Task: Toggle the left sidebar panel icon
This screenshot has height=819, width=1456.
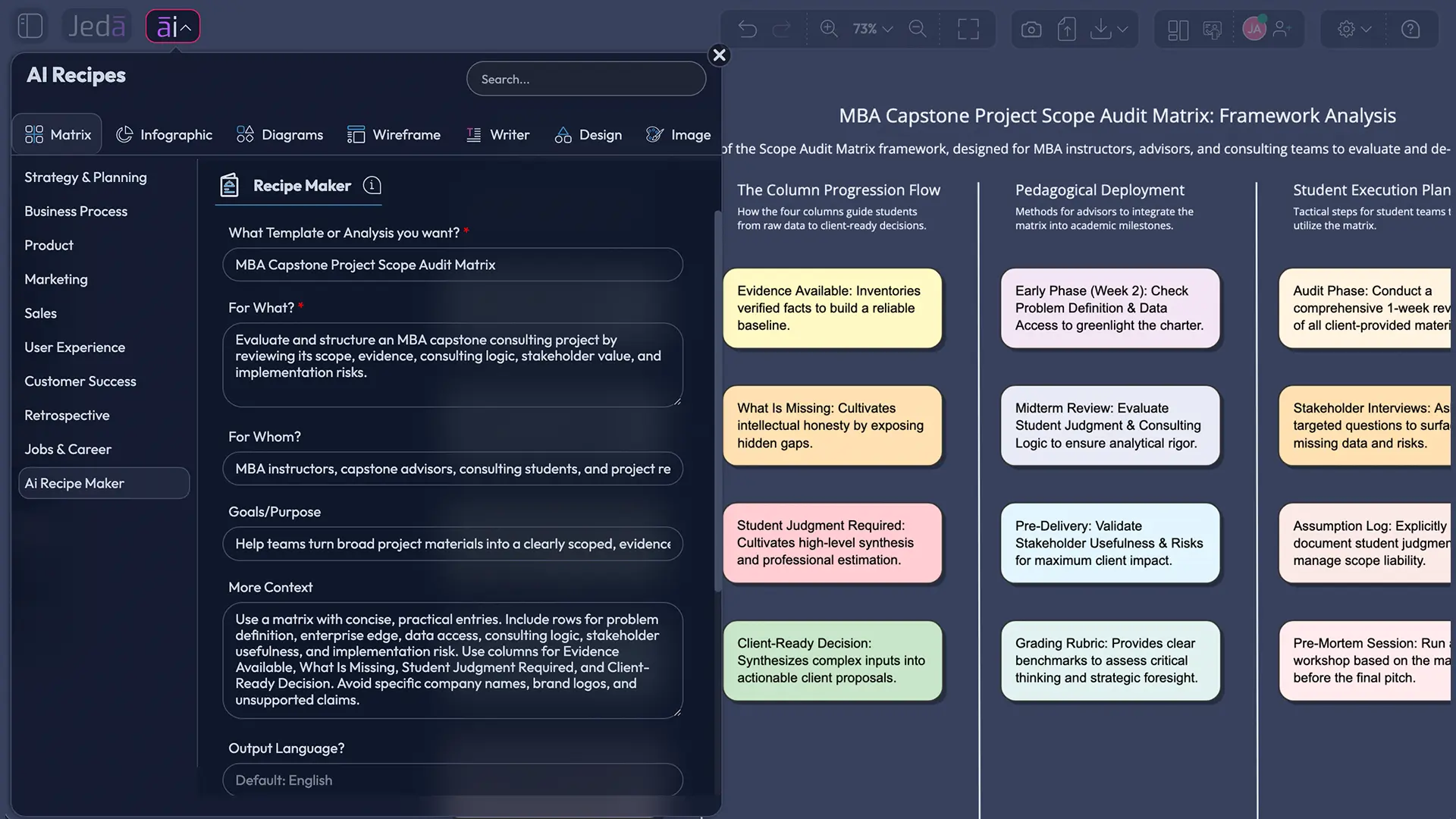Action: 30,27
